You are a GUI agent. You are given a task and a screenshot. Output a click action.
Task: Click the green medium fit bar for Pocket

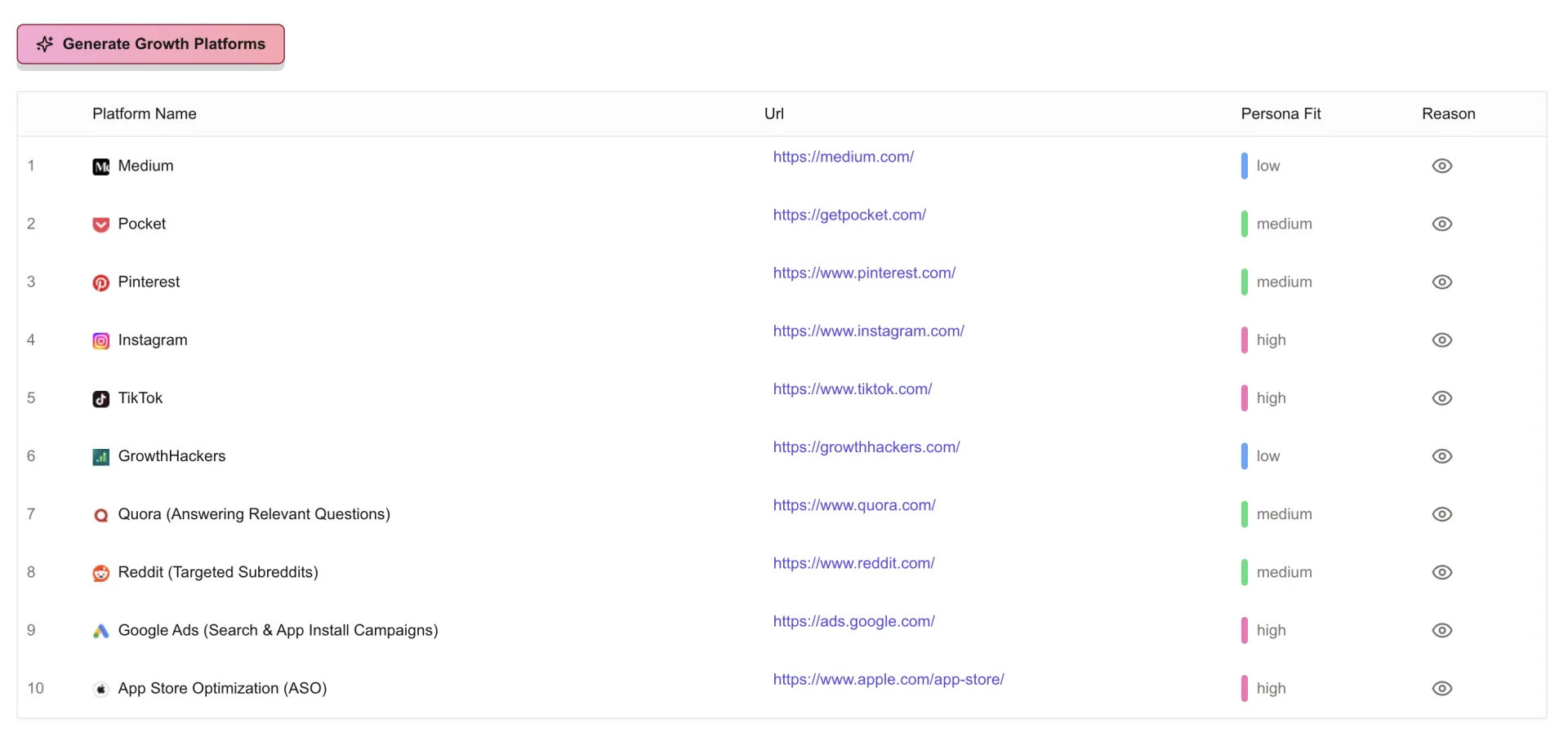[1245, 224]
